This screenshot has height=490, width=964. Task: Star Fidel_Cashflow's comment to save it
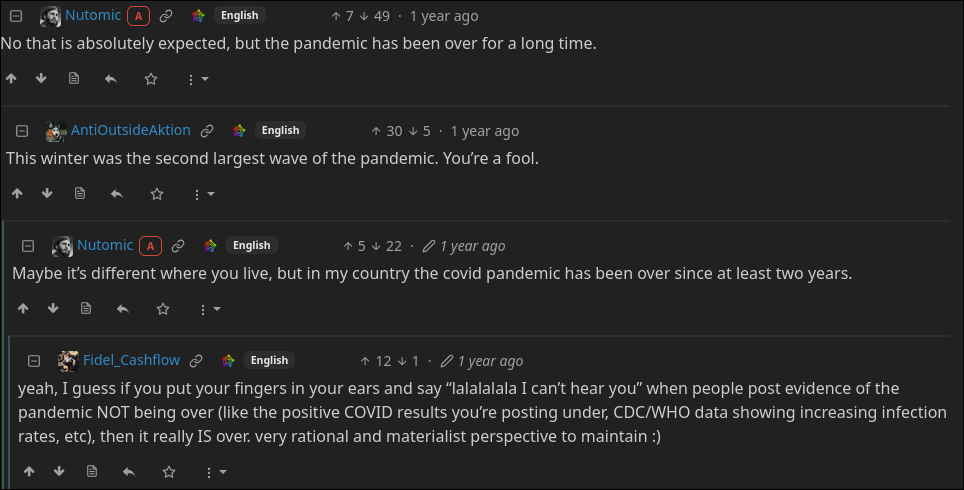(x=169, y=471)
